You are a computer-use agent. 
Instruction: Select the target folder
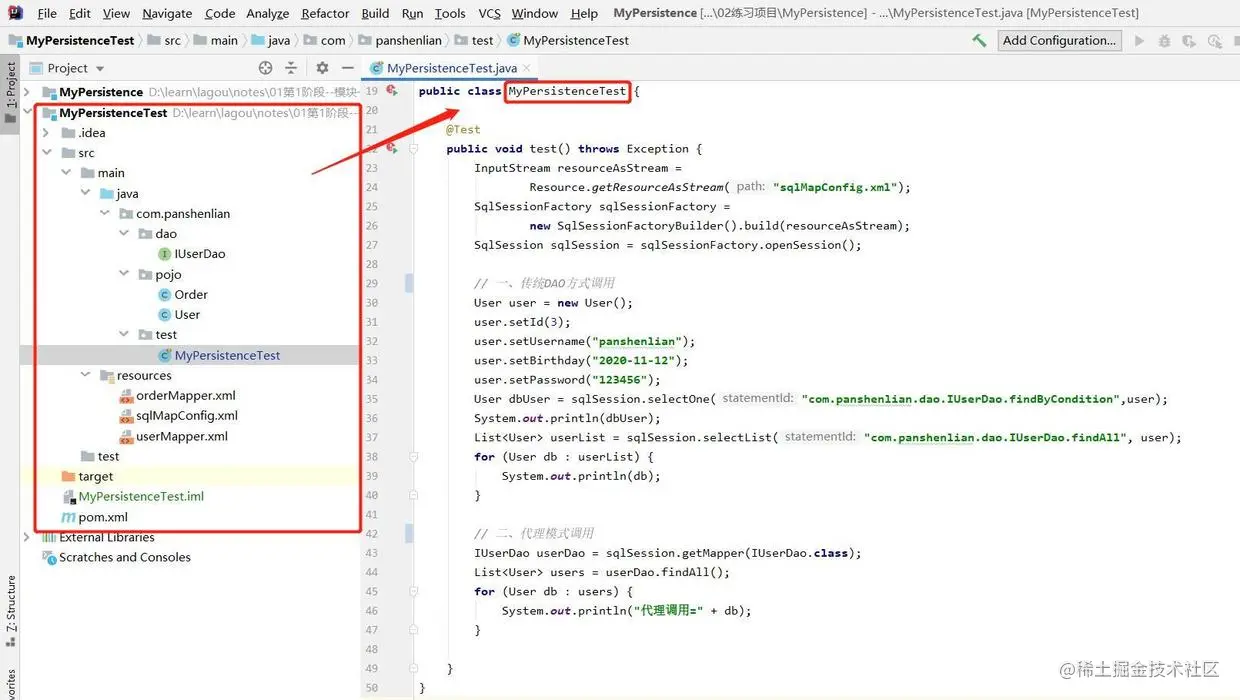pos(87,476)
